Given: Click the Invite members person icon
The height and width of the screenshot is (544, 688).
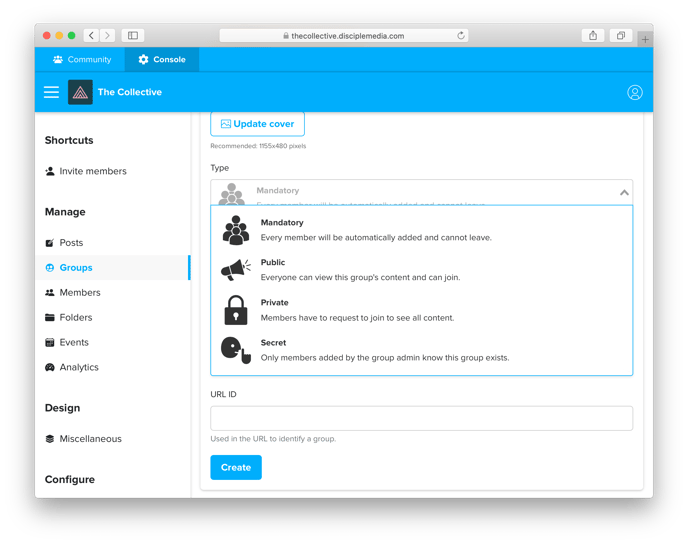Looking at the screenshot, I should click(50, 171).
